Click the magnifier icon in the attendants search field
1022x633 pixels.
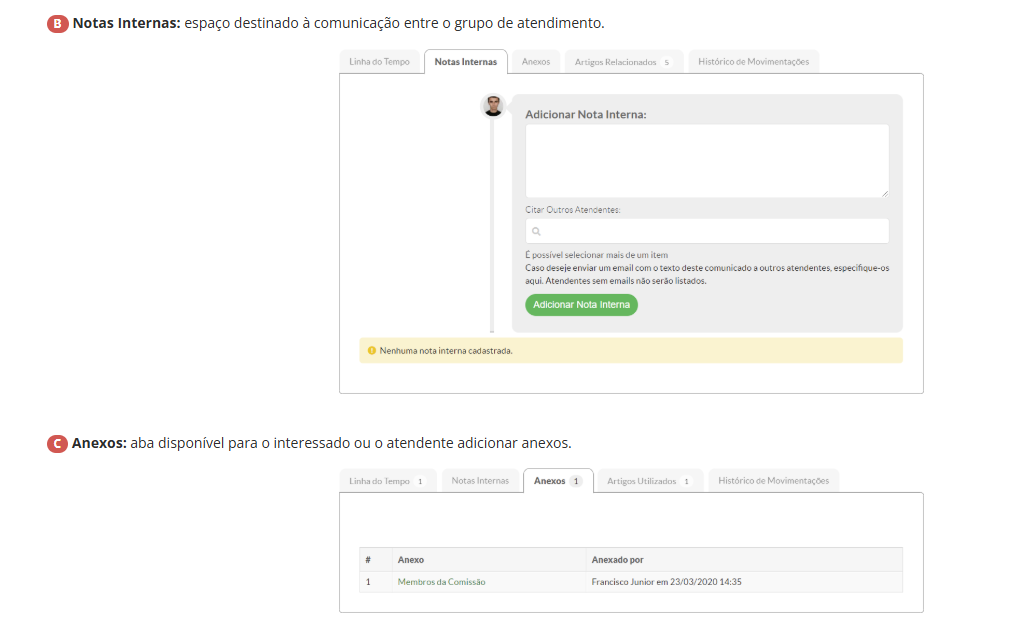point(536,231)
